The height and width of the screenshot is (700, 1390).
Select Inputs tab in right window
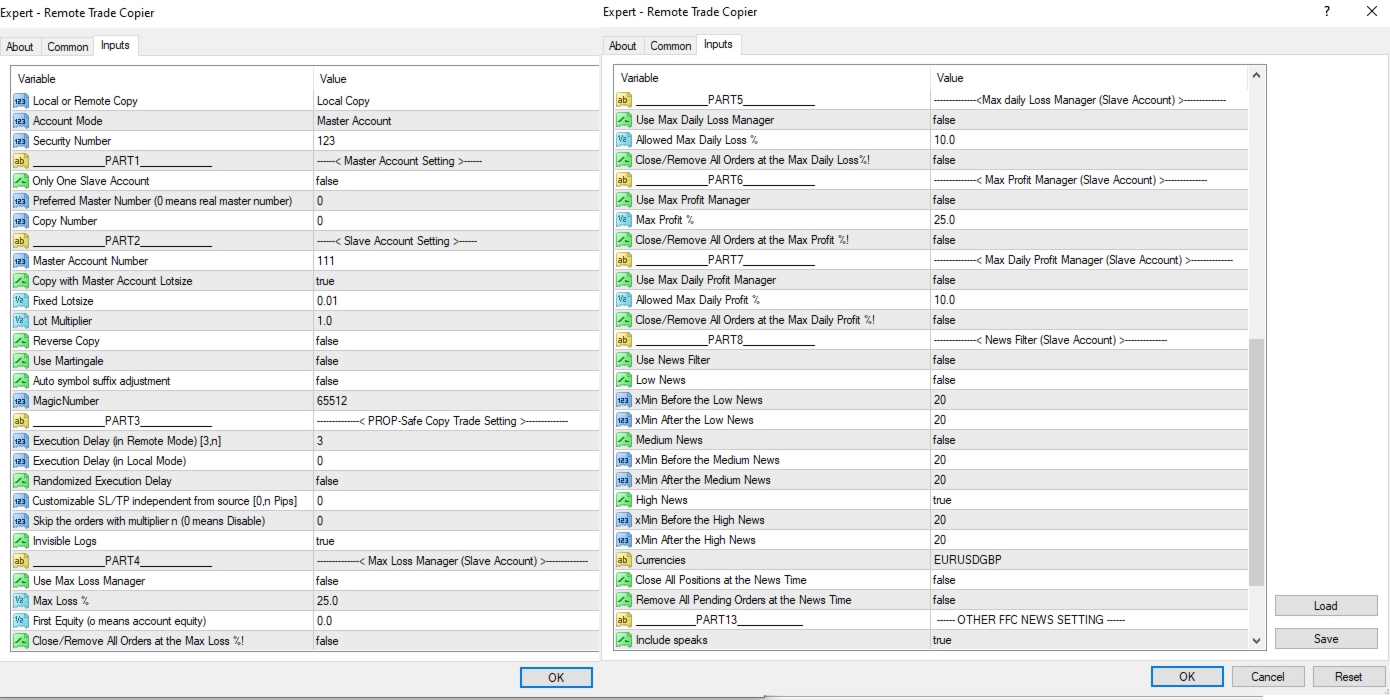coord(719,44)
